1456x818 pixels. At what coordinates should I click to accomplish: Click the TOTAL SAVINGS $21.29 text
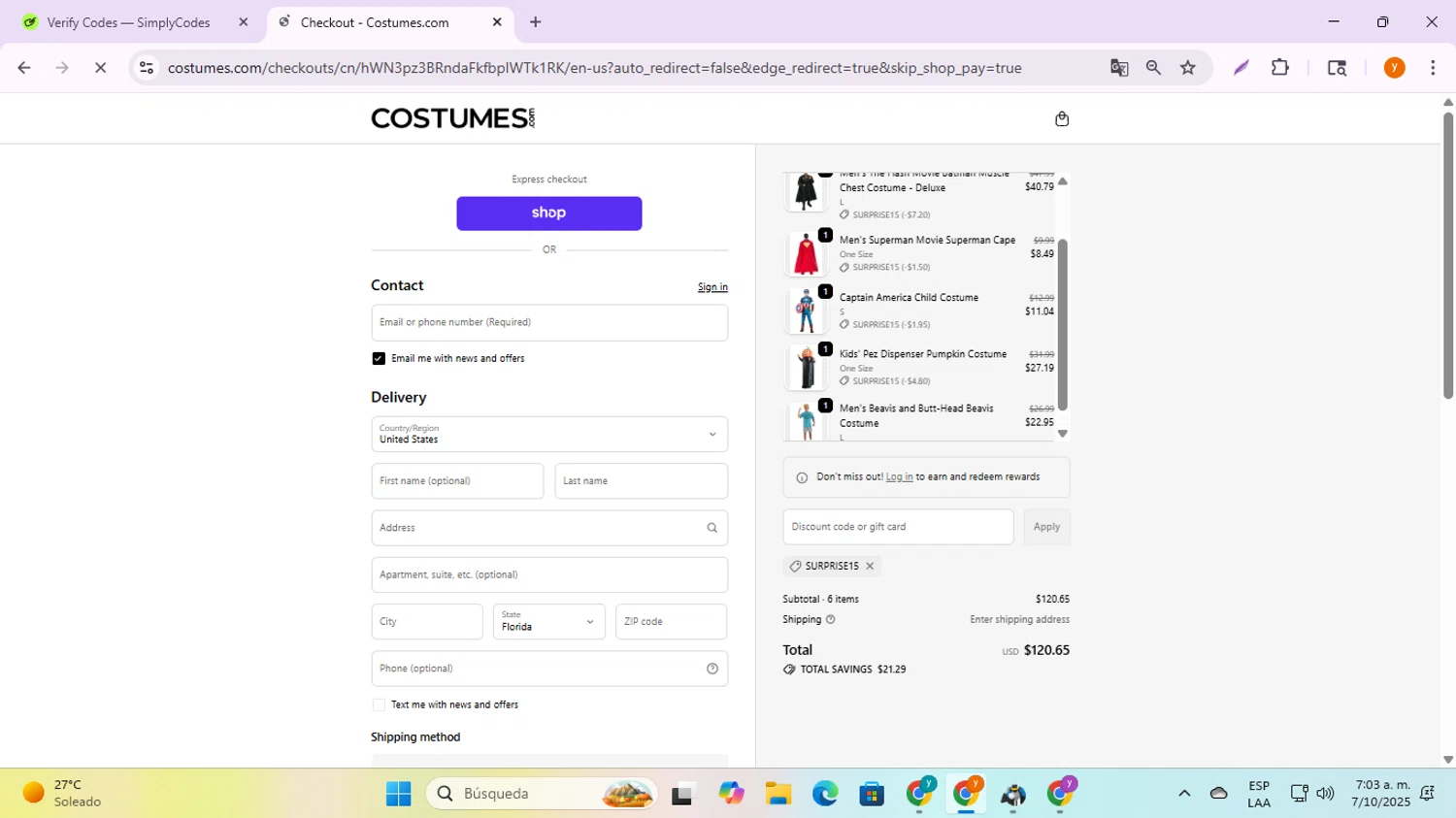(852, 670)
